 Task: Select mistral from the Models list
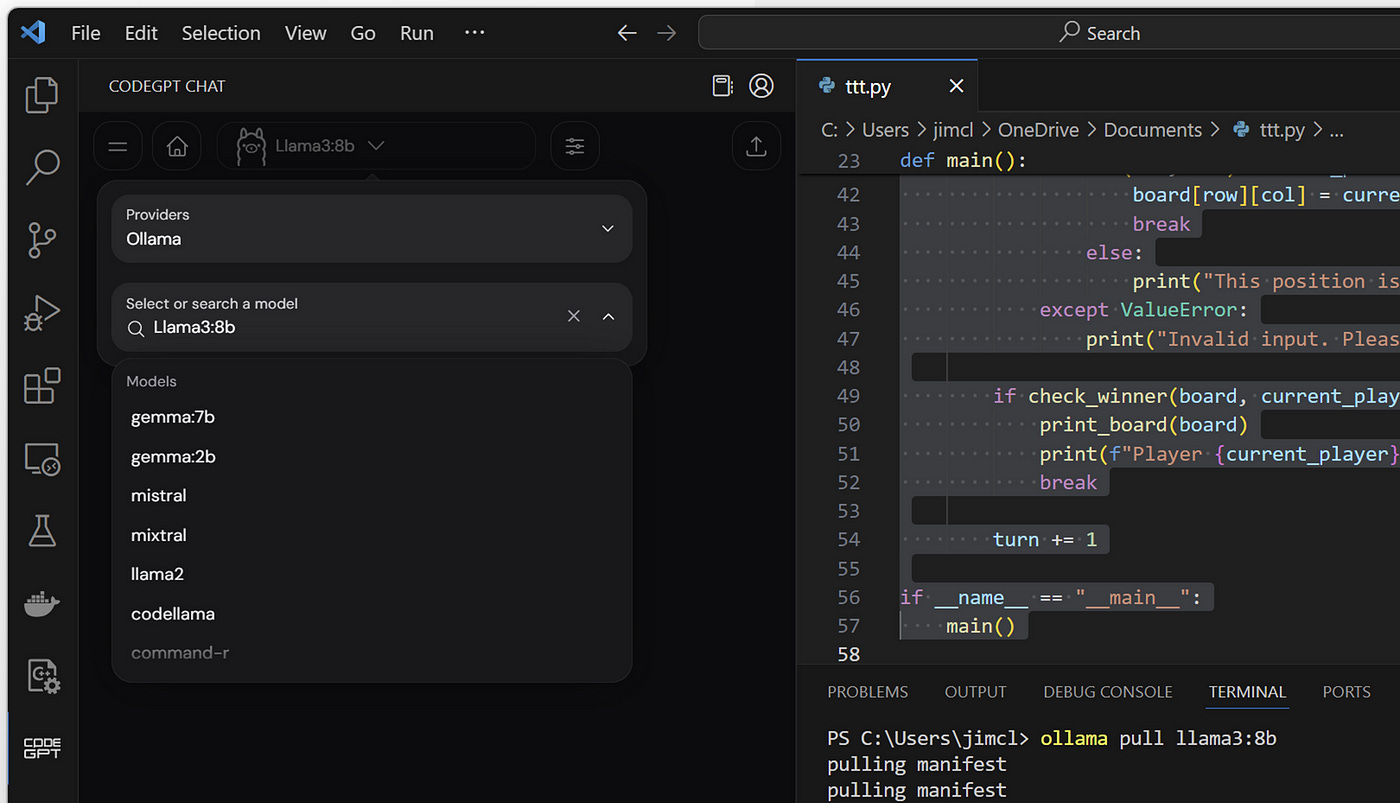[158, 495]
